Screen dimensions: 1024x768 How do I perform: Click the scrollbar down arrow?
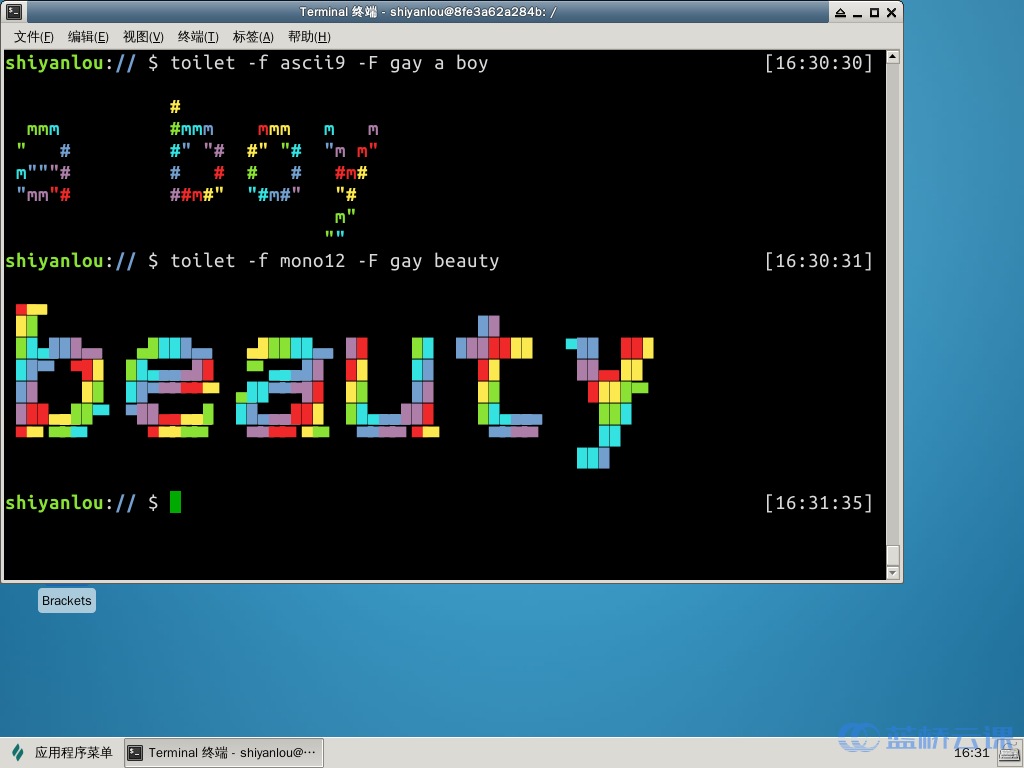tap(893, 573)
